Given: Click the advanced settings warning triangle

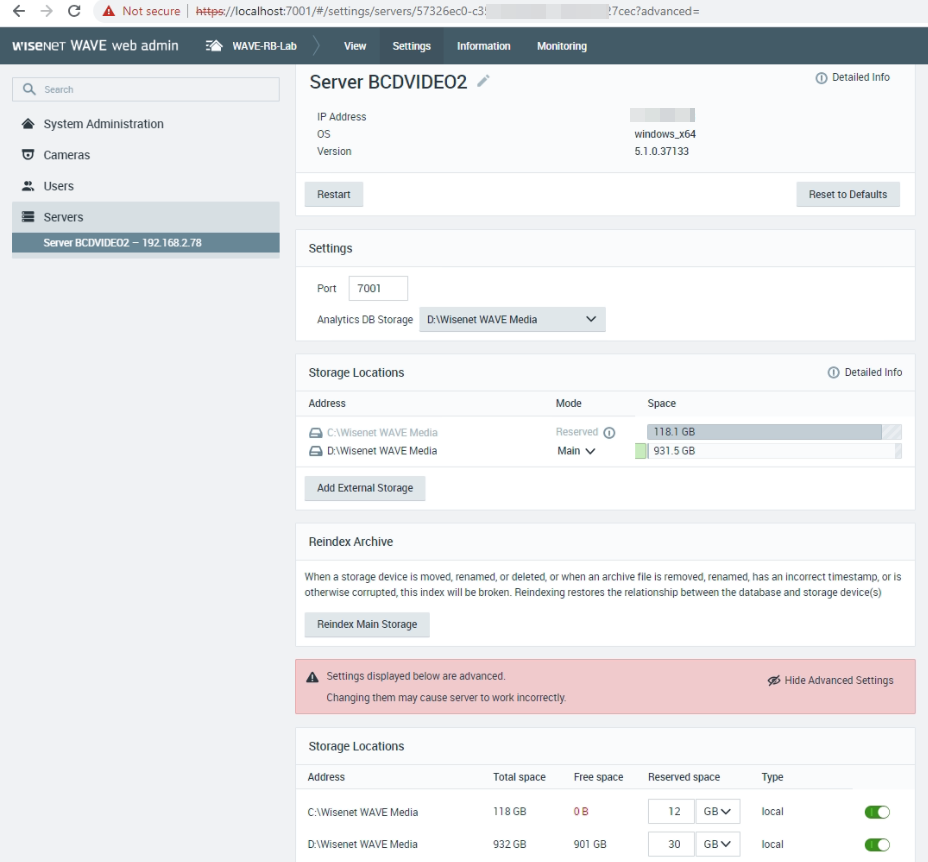Looking at the screenshot, I should [x=312, y=677].
